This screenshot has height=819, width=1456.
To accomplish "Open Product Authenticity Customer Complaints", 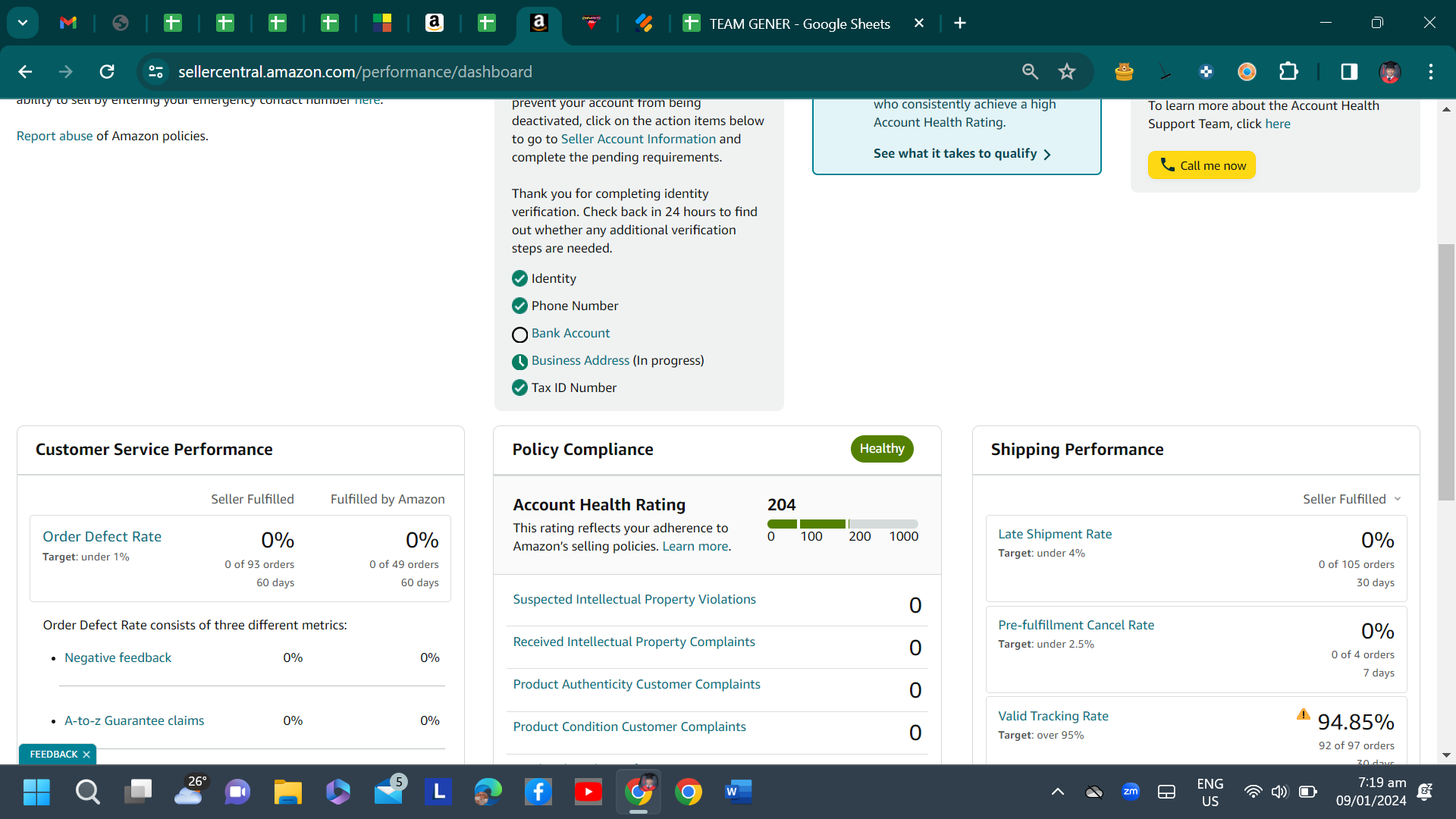I will (x=637, y=684).
